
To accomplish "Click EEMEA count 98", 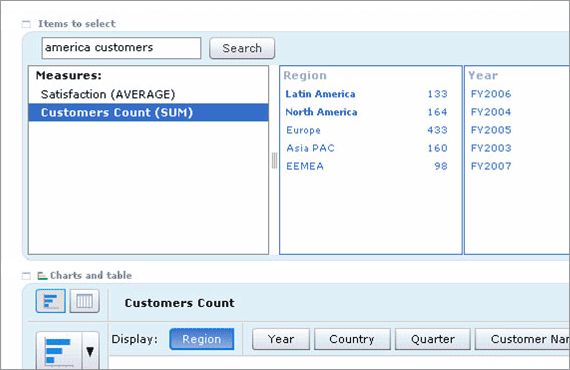I will 441,166.
